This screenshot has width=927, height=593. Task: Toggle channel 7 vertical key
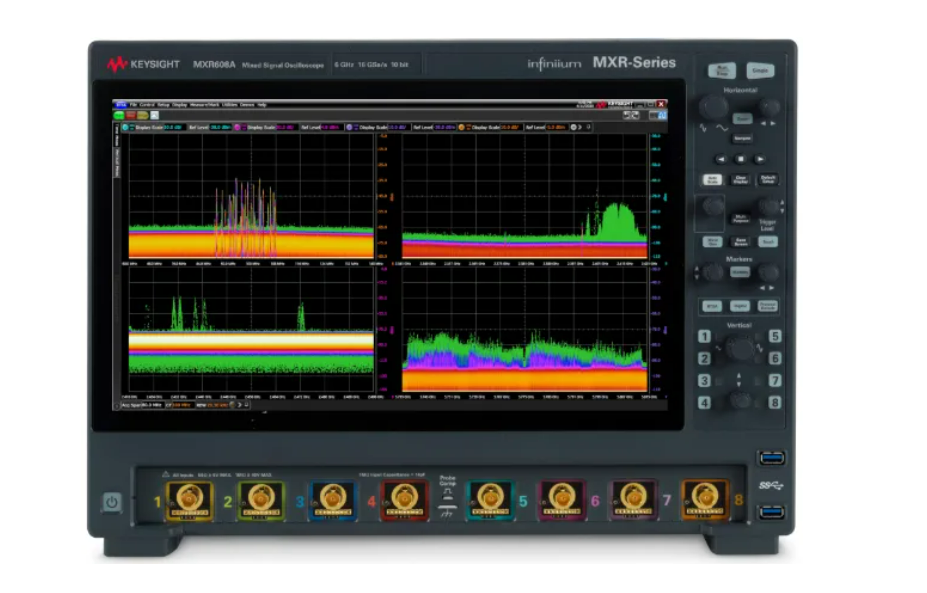tap(775, 380)
